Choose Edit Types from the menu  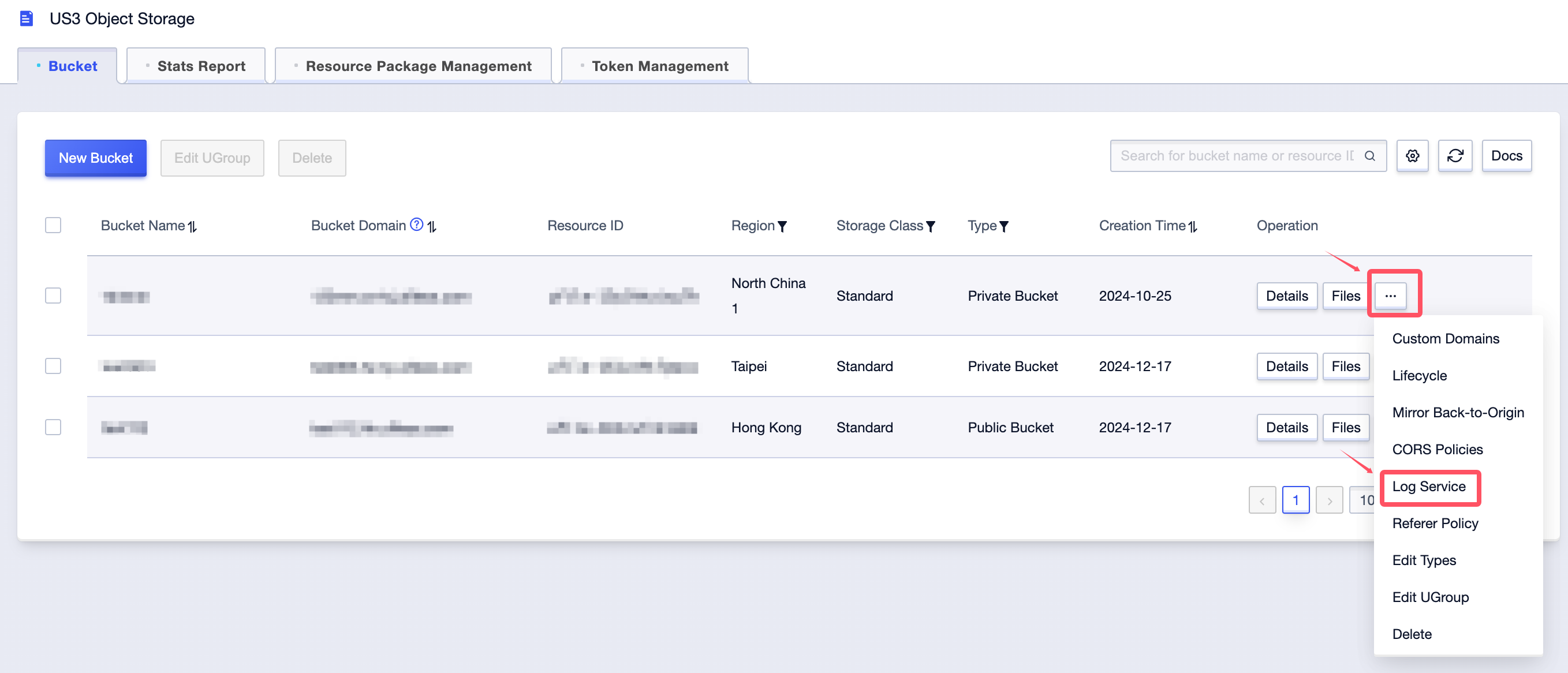[x=1424, y=560]
